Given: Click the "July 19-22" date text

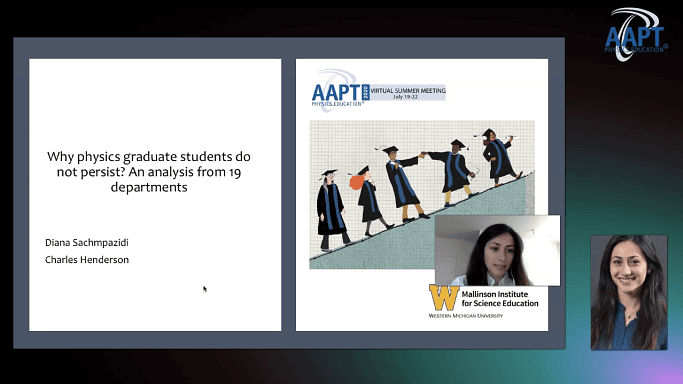Looking at the screenshot, I should [x=405, y=97].
